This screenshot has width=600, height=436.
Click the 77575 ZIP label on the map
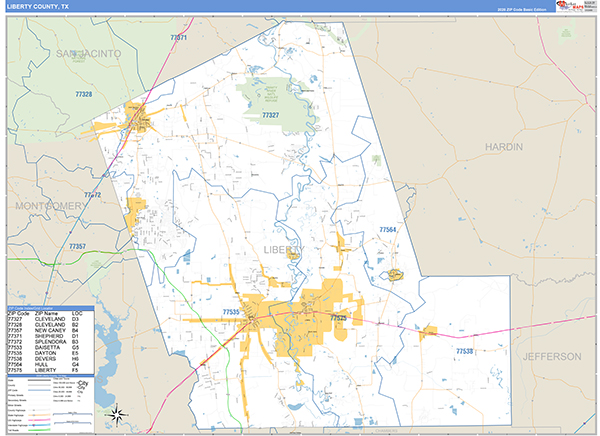click(x=338, y=318)
